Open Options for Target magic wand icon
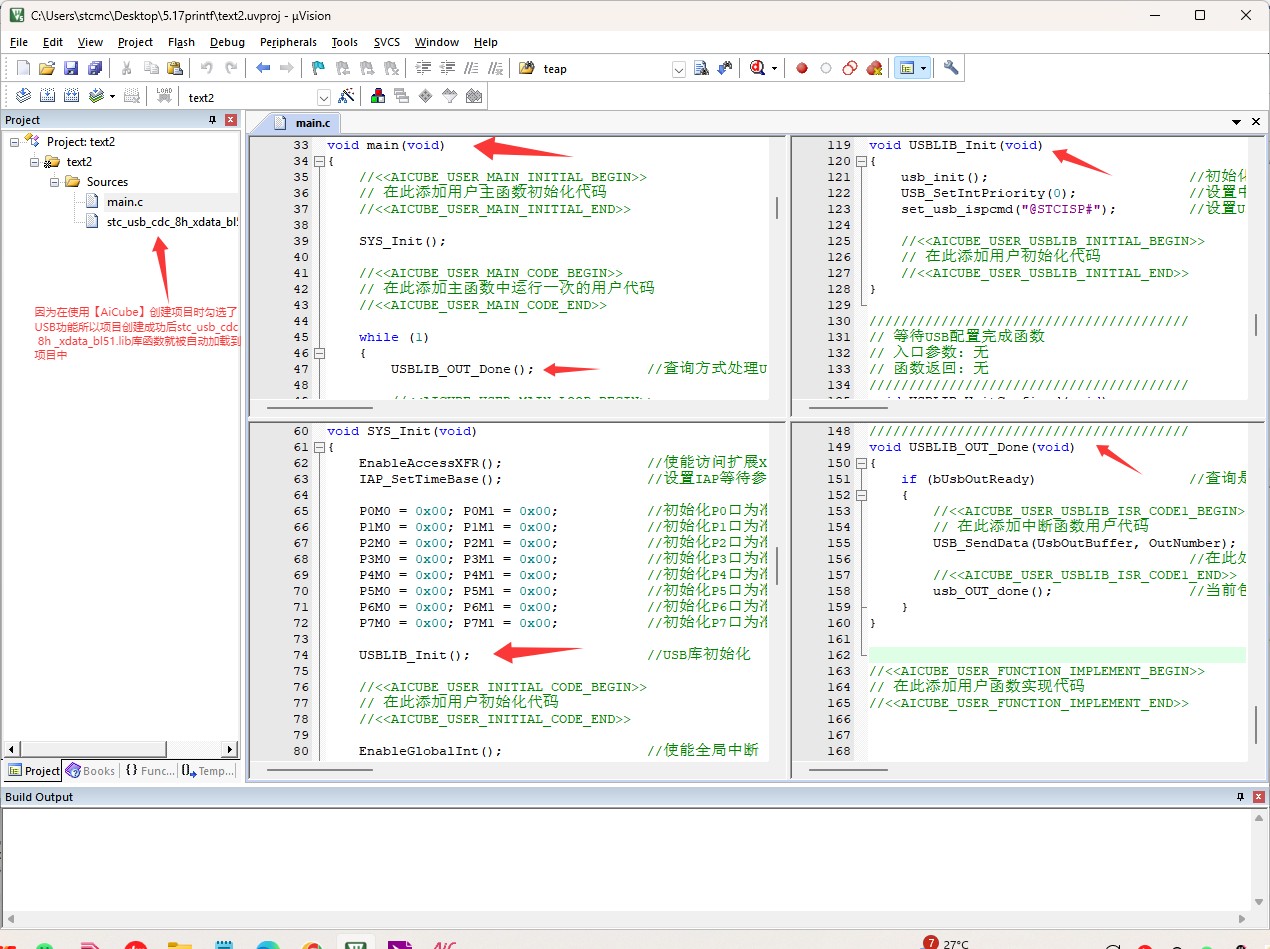This screenshot has height=949, width=1270. click(x=346, y=96)
